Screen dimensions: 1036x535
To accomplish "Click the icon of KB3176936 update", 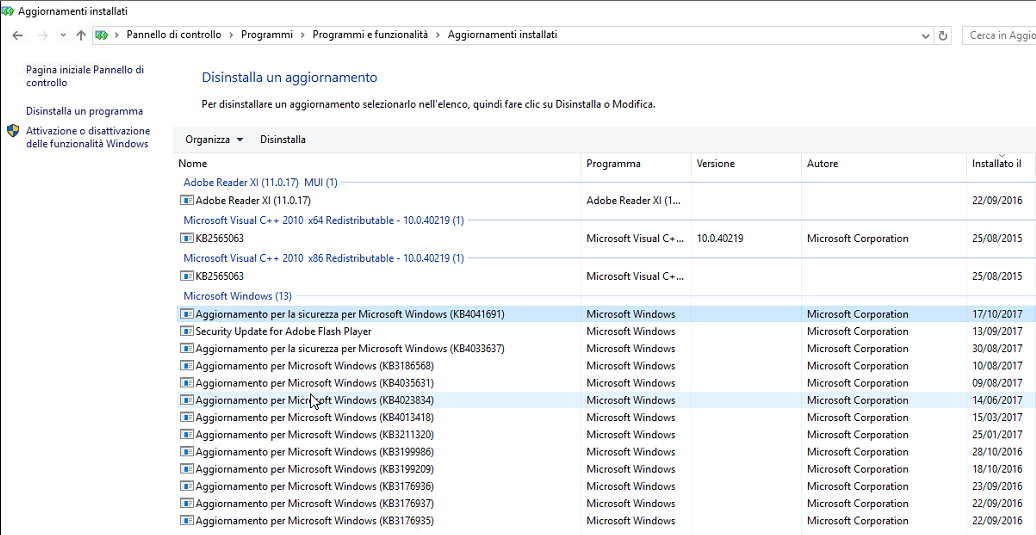I will 187,486.
